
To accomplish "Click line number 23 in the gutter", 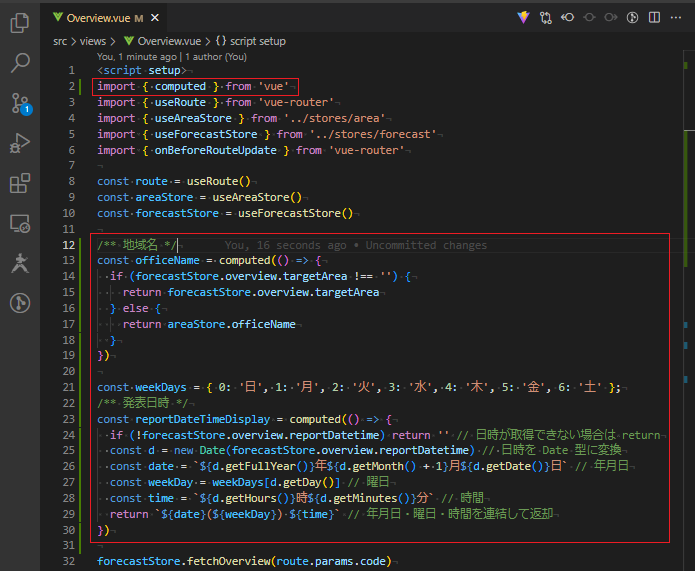I will (69, 419).
